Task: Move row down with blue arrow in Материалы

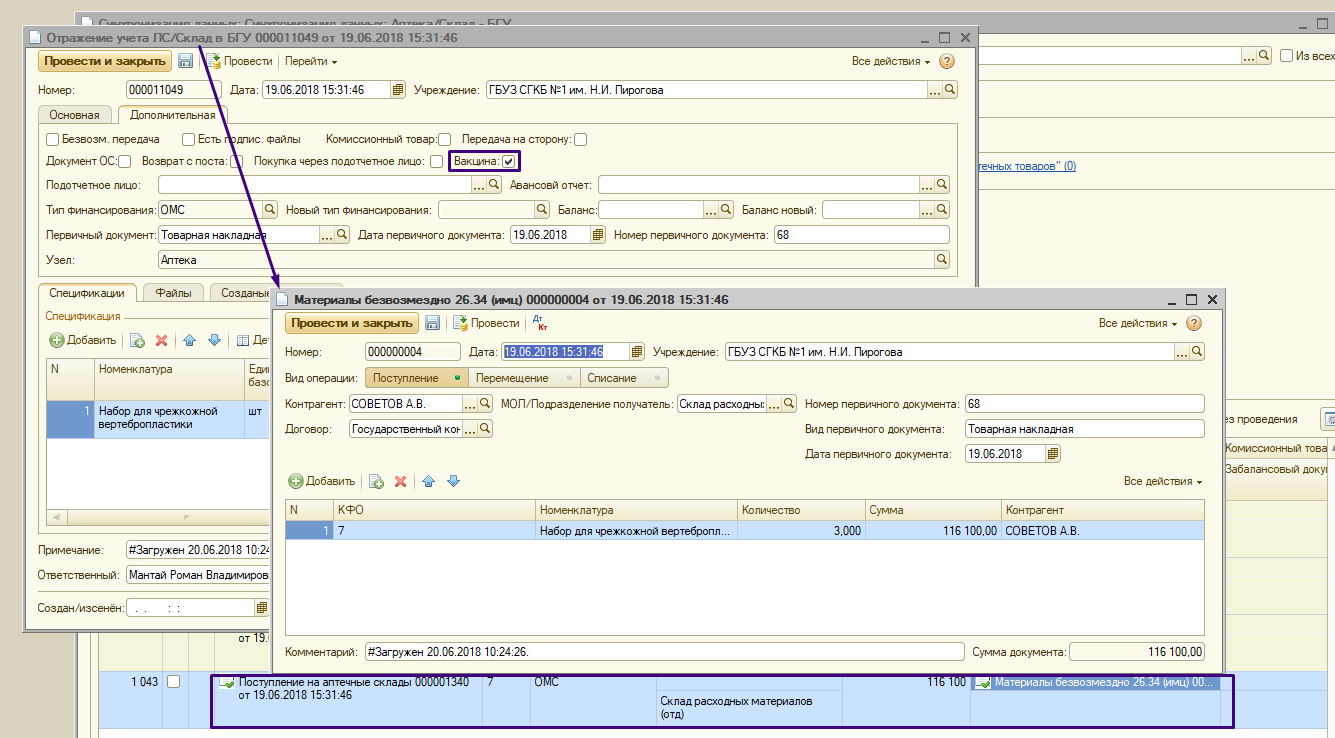Action: (453, 481)
